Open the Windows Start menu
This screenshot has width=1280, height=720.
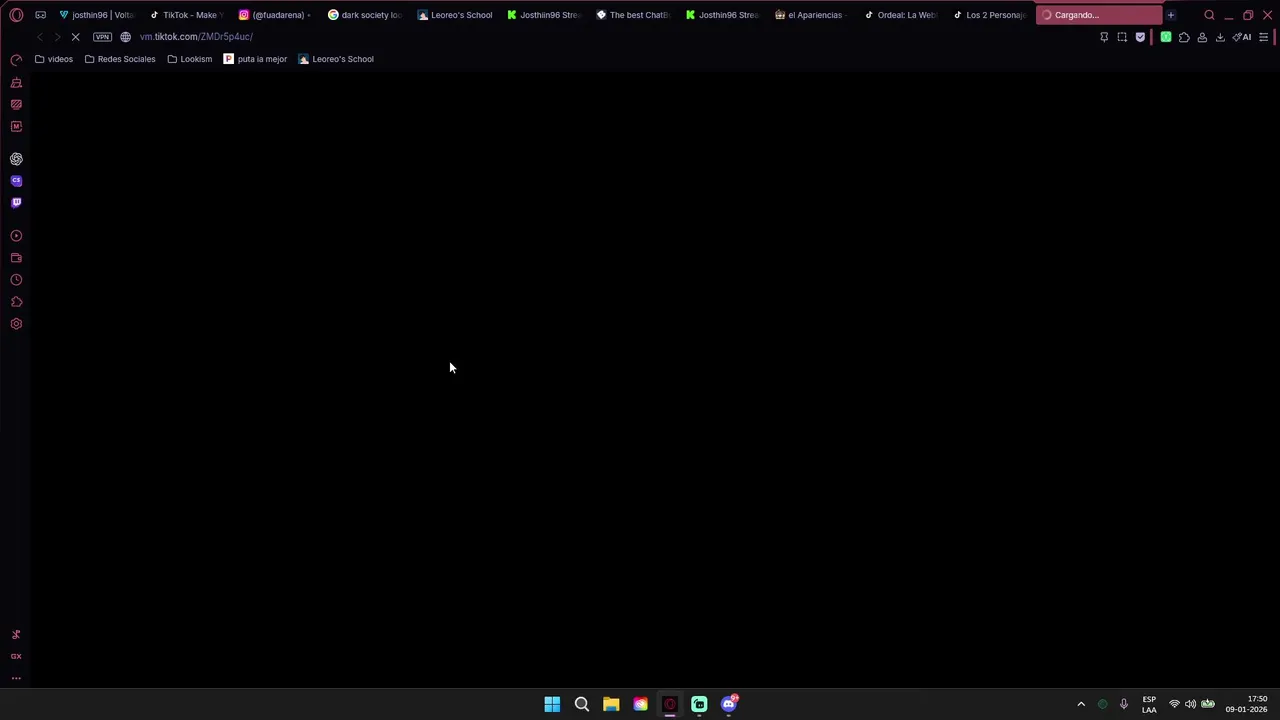552,704
